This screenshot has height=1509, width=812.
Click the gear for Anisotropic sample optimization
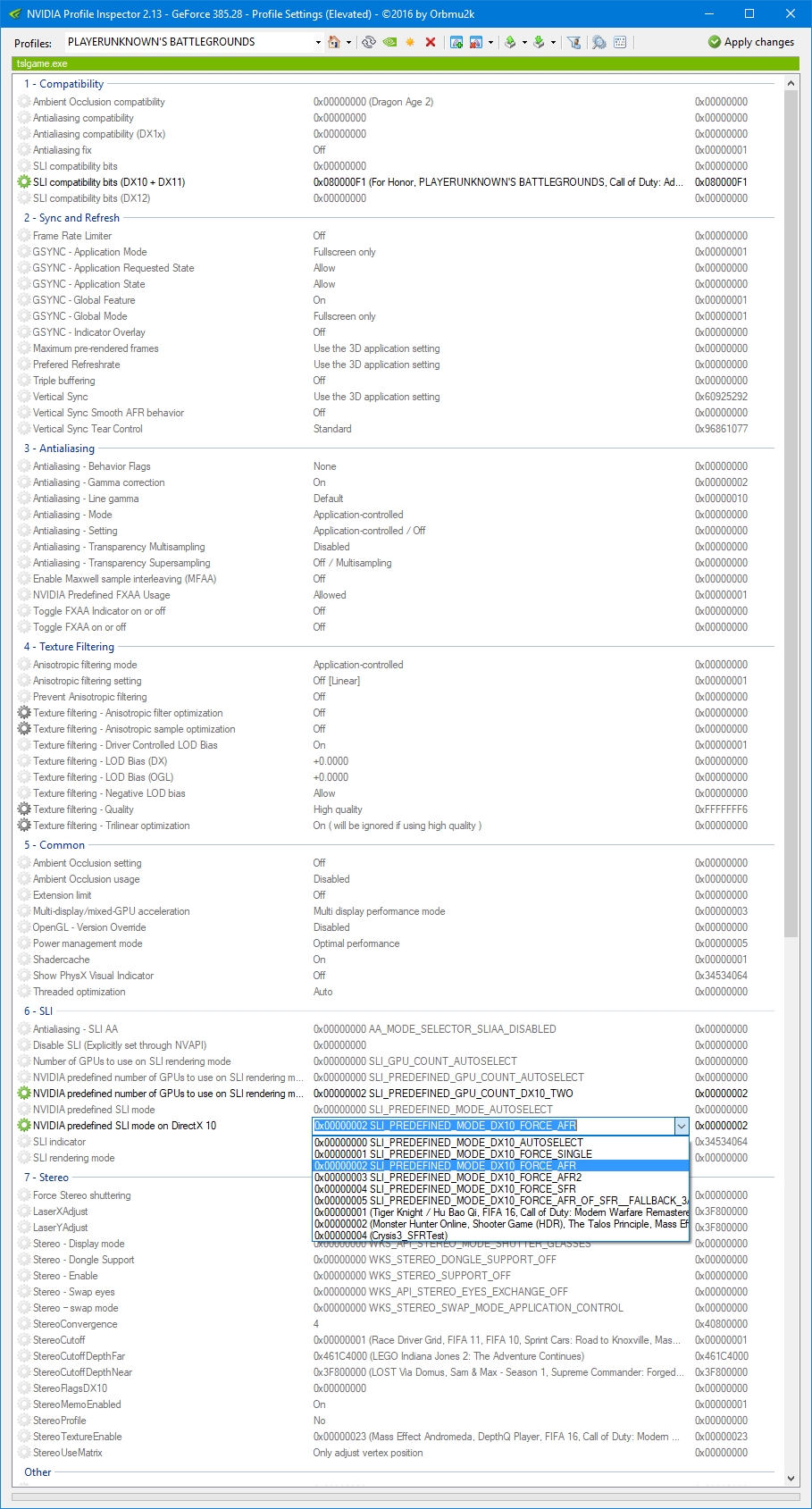24,729
